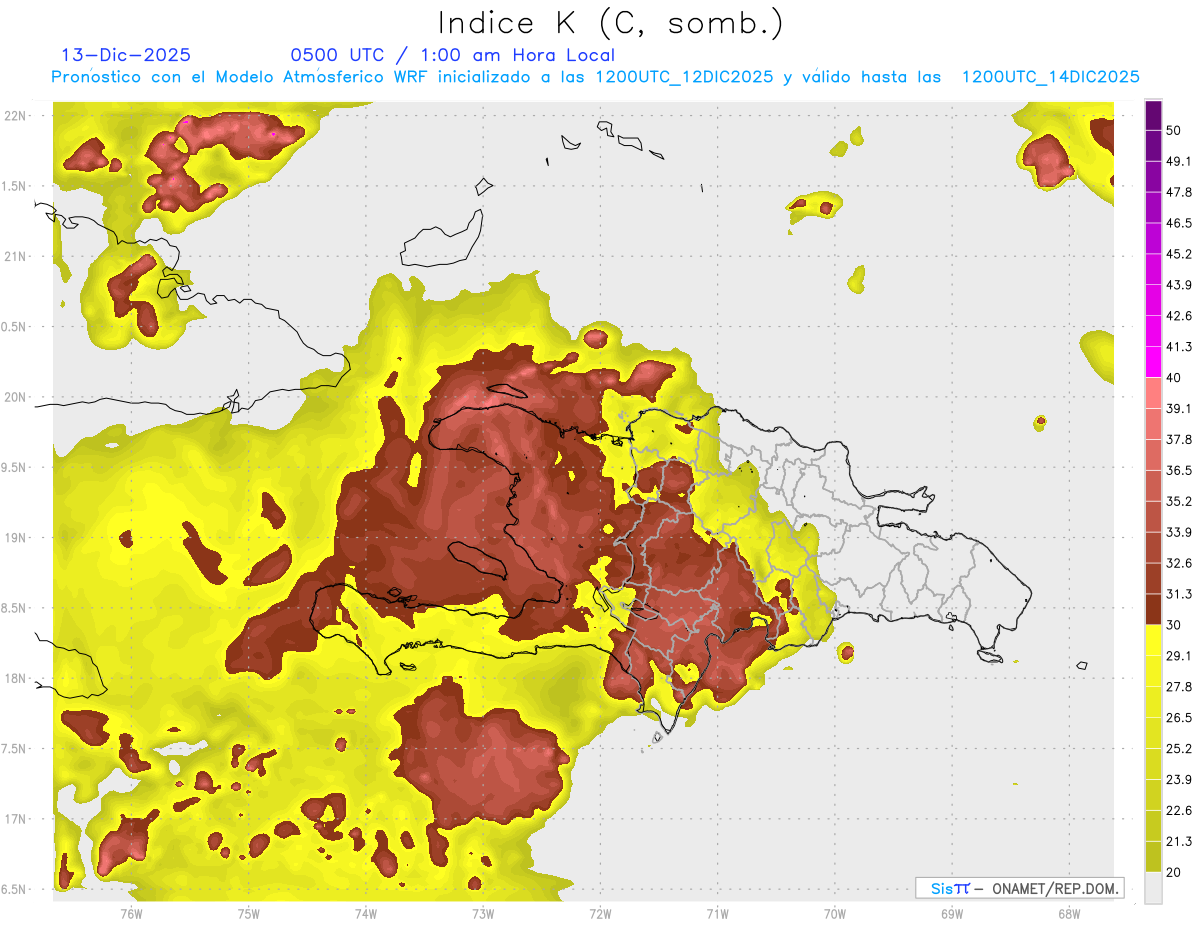Click the '68W' longitude label
The width and height of the screenshot is (1200, 927).
pos(1069,912)
